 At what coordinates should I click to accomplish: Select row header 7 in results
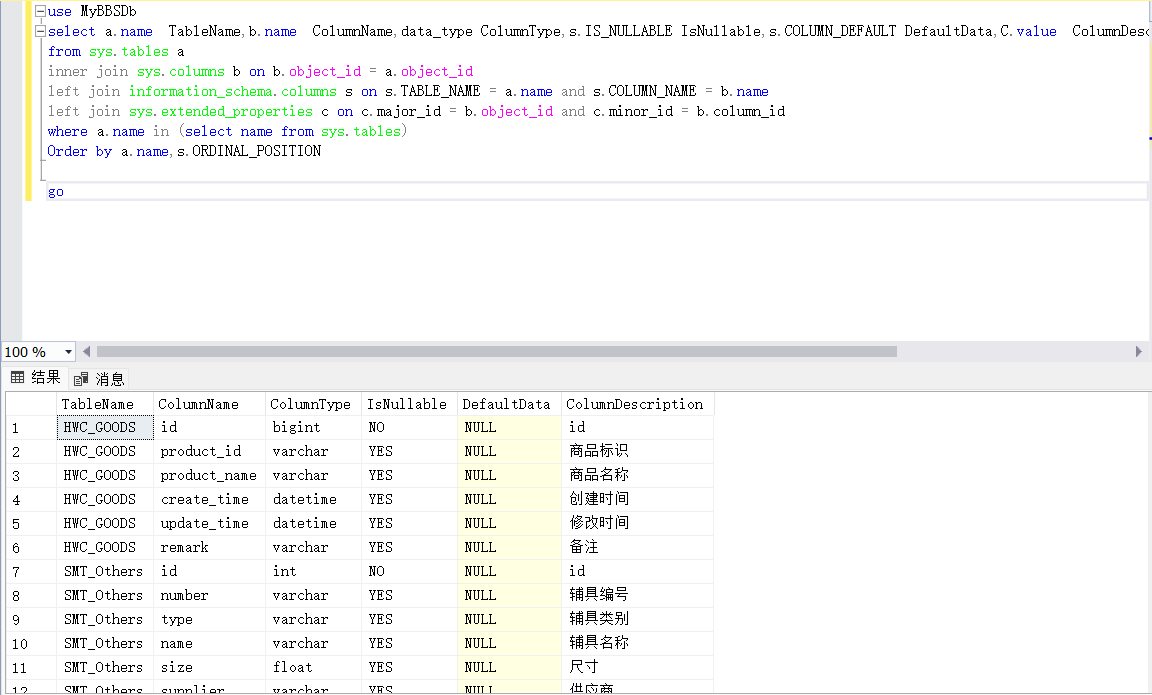pyautogui.click(x=32, y=572)
